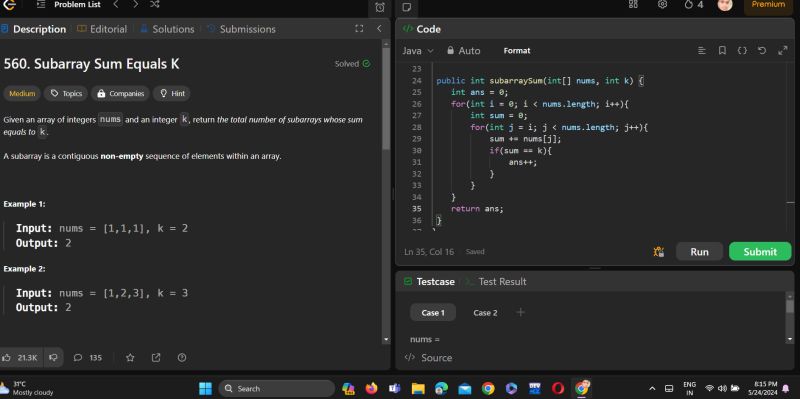Open the notification bell in taskbar

pos(786,389)
